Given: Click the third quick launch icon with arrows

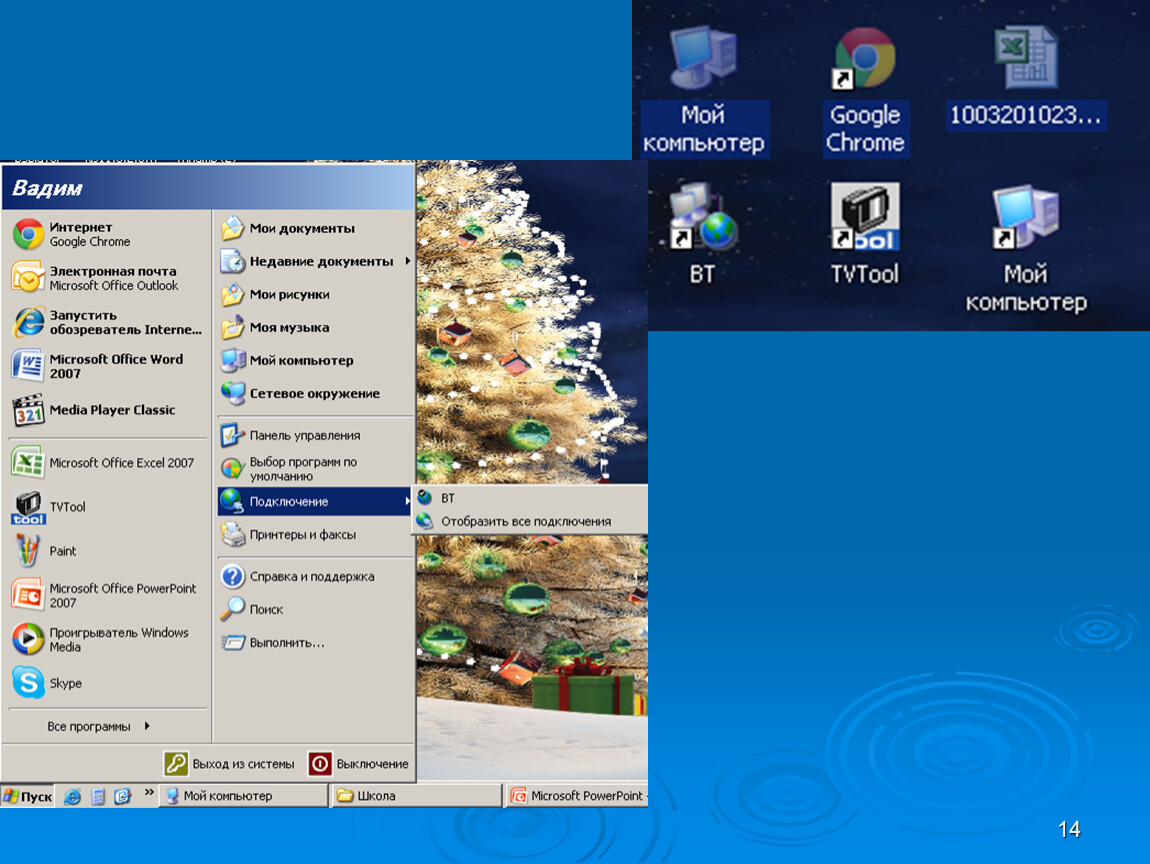Looking at the screenshot, I should (x=122, y=797).
